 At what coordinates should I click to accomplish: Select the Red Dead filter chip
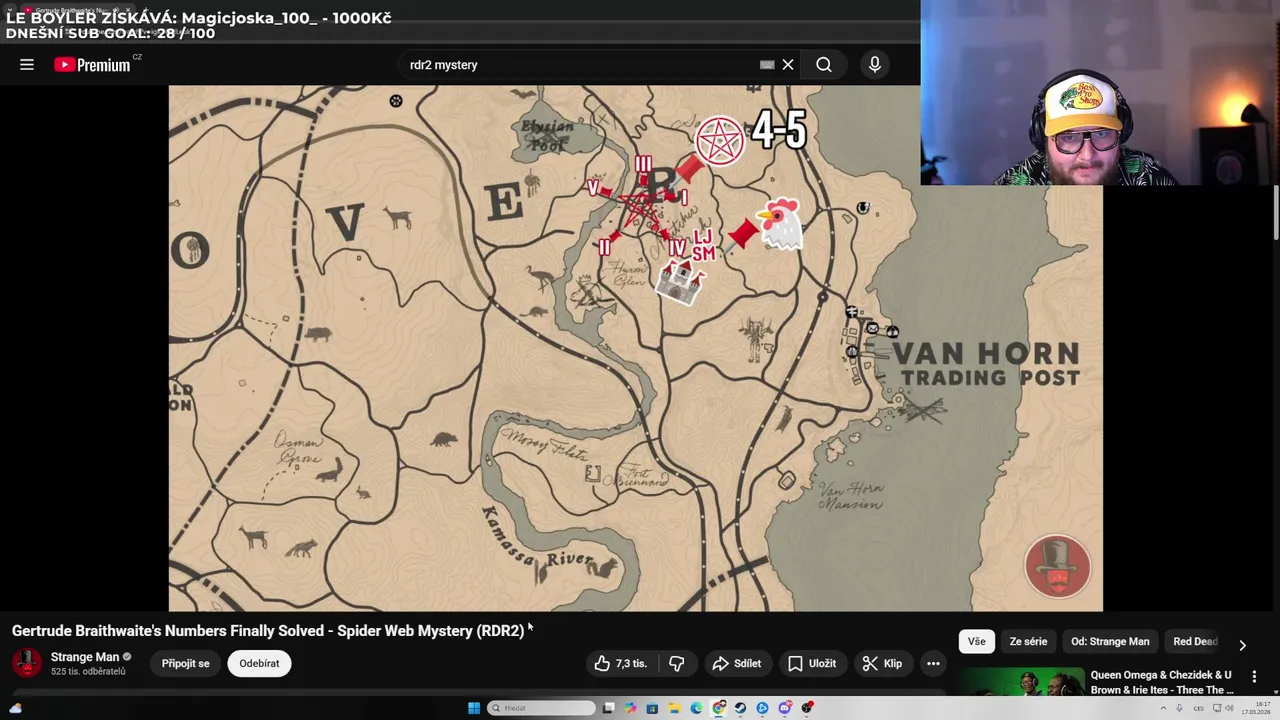coord(1195,641)
